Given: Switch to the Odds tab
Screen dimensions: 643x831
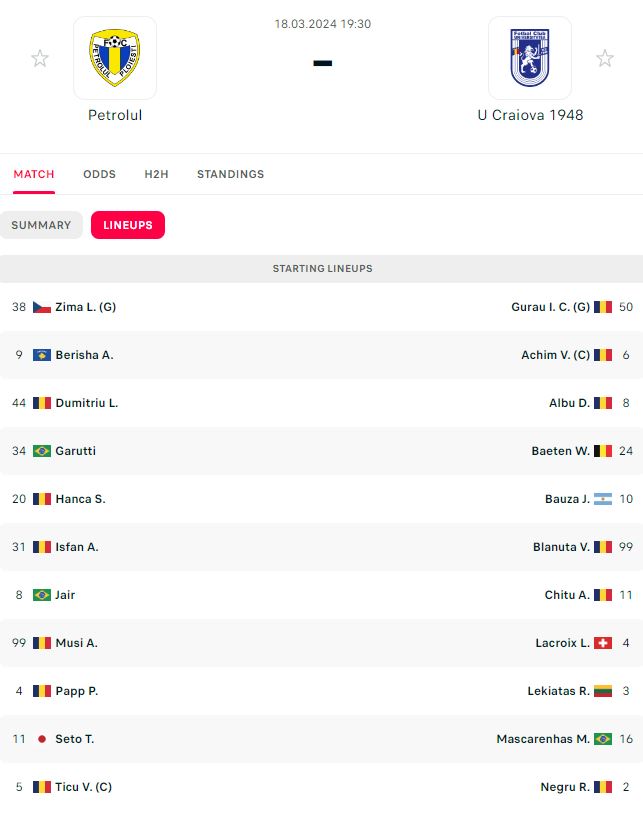Looking at the screenshot, I should [x=99, y=174].
